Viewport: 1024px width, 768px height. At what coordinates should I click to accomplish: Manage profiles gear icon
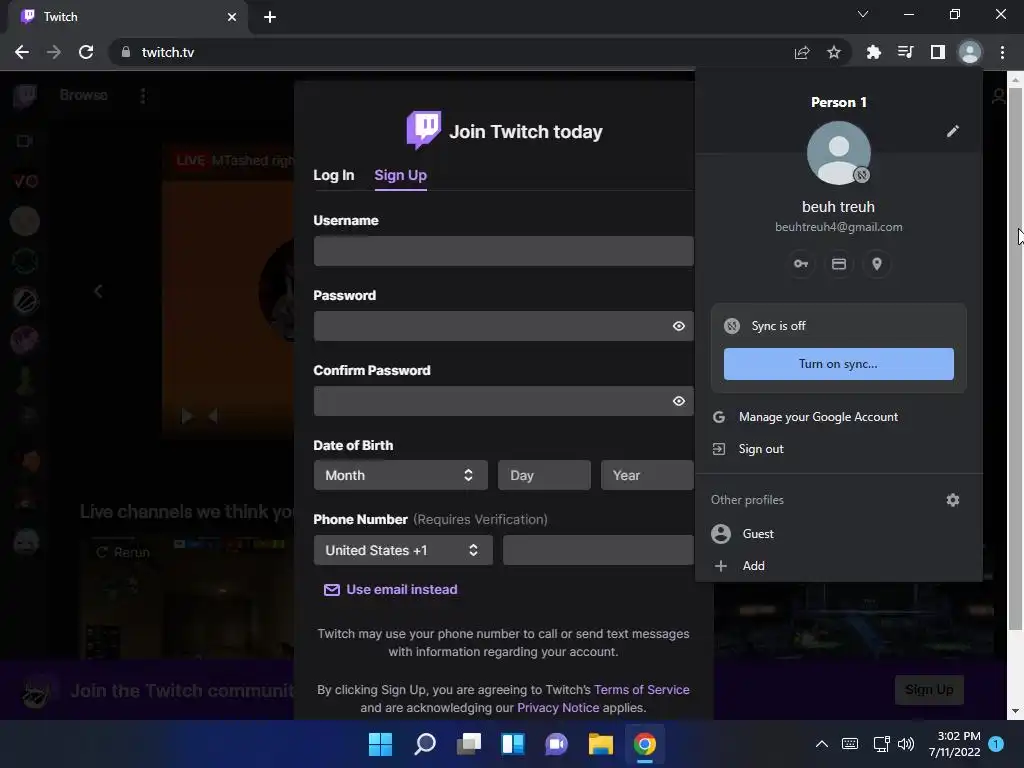[953, 500]
